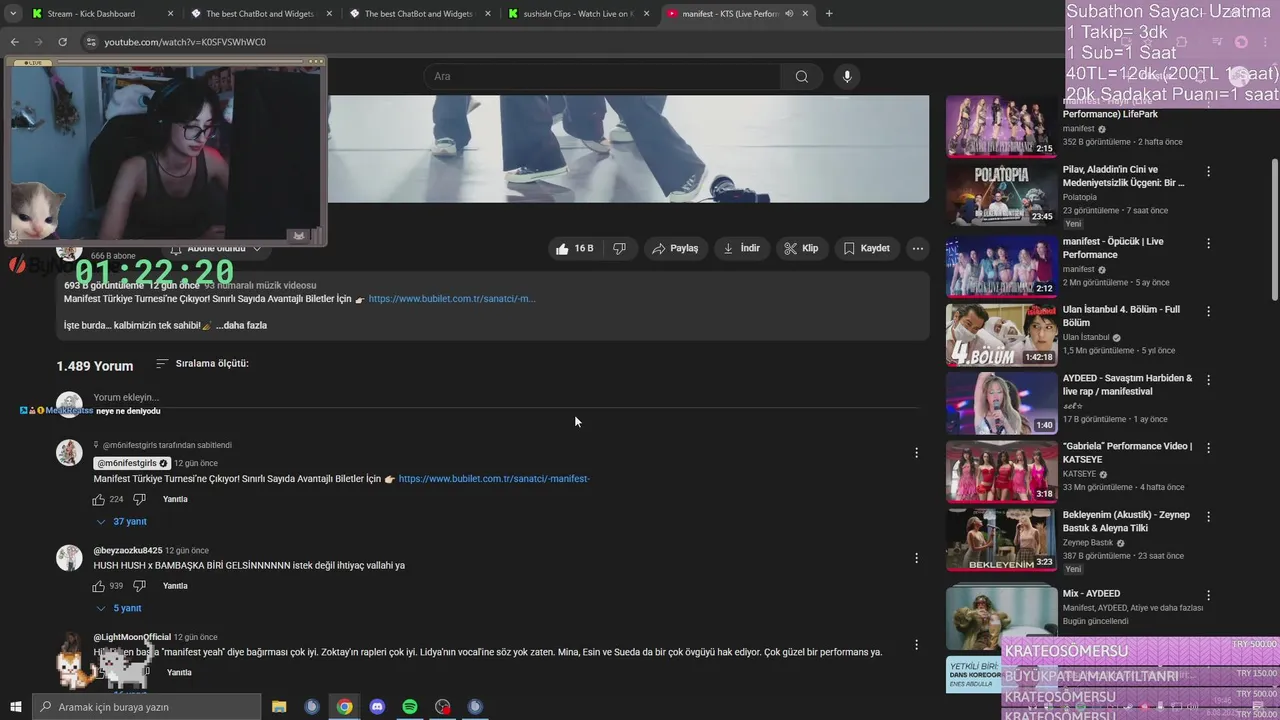
Task: Open Discord from the taskbar
Action: click(377, 707)
